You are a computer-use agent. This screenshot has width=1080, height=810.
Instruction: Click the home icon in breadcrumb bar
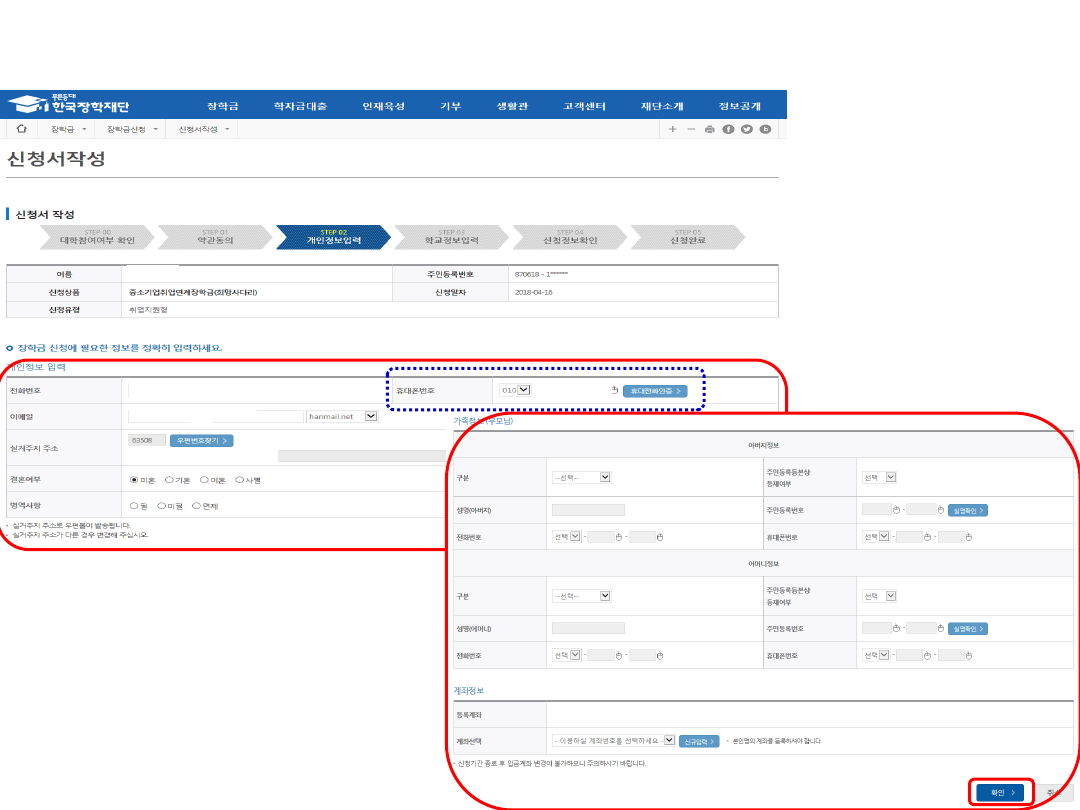(x=21, y=129)
